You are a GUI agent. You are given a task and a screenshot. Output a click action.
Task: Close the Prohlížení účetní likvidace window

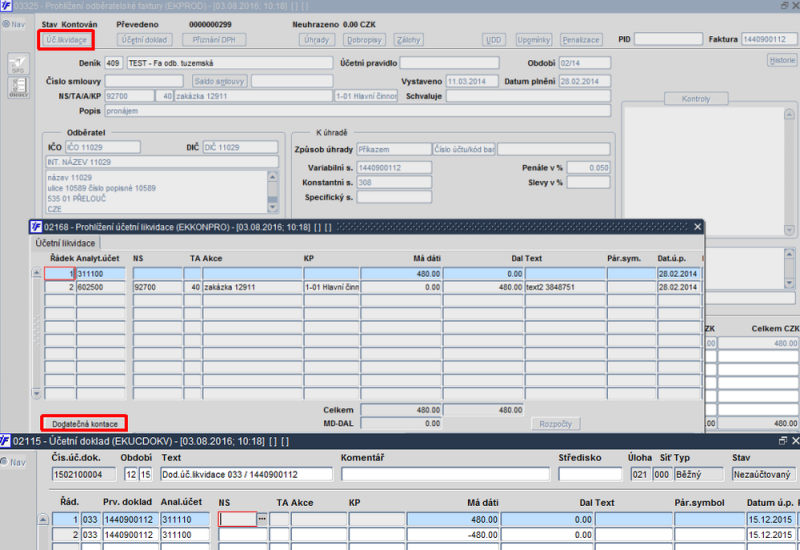click(x=697, y=227)
